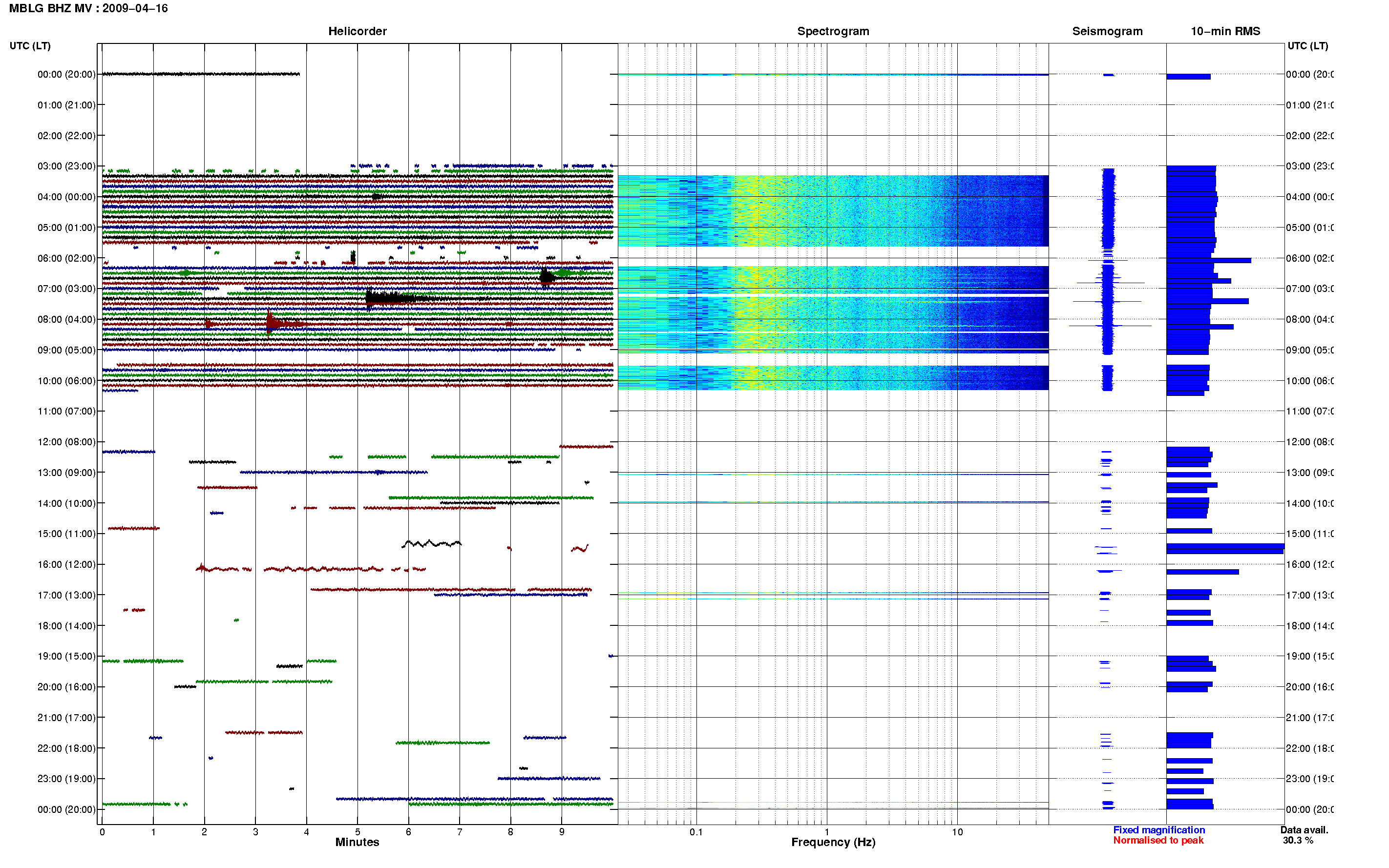
Task: Click the long-period black wiggle trace after 15:00
Action: tap(431, 543)
